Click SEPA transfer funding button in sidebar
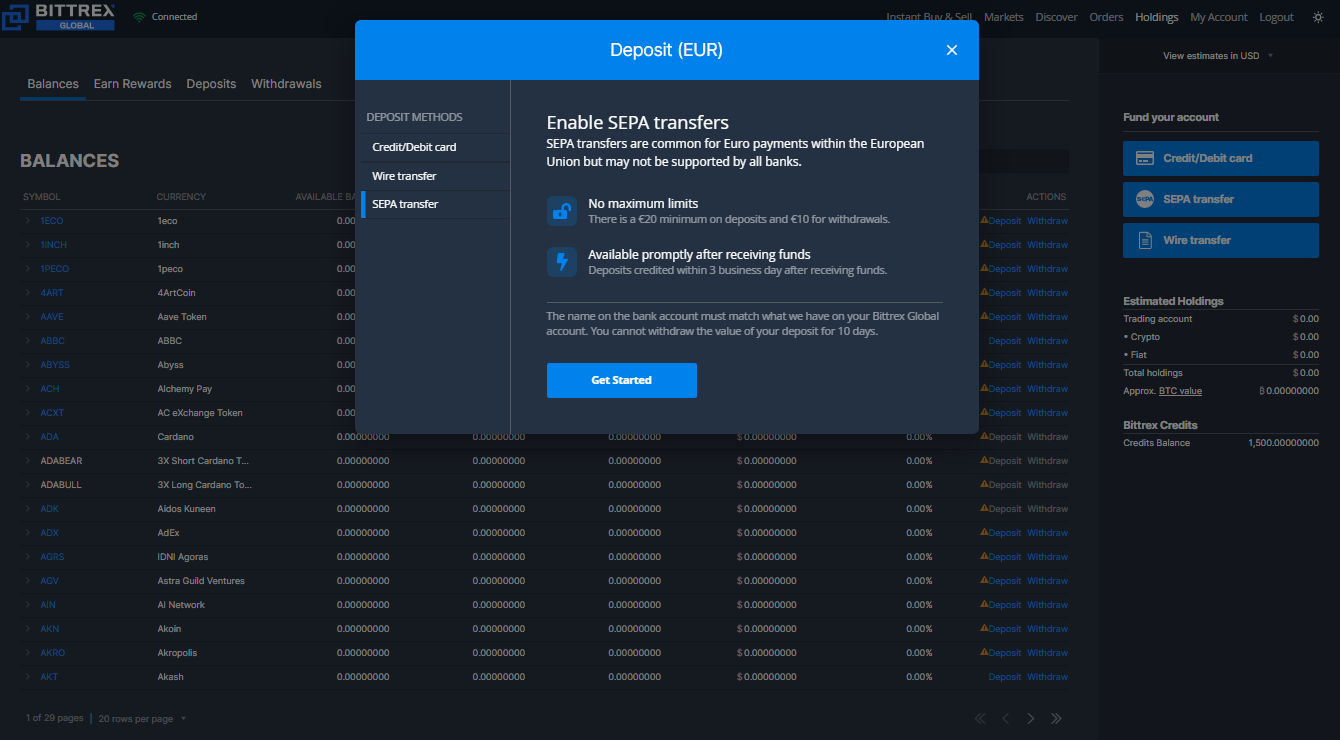Screen dimensions: 1340x740 pyautogui.click(x=1221, y=199)
